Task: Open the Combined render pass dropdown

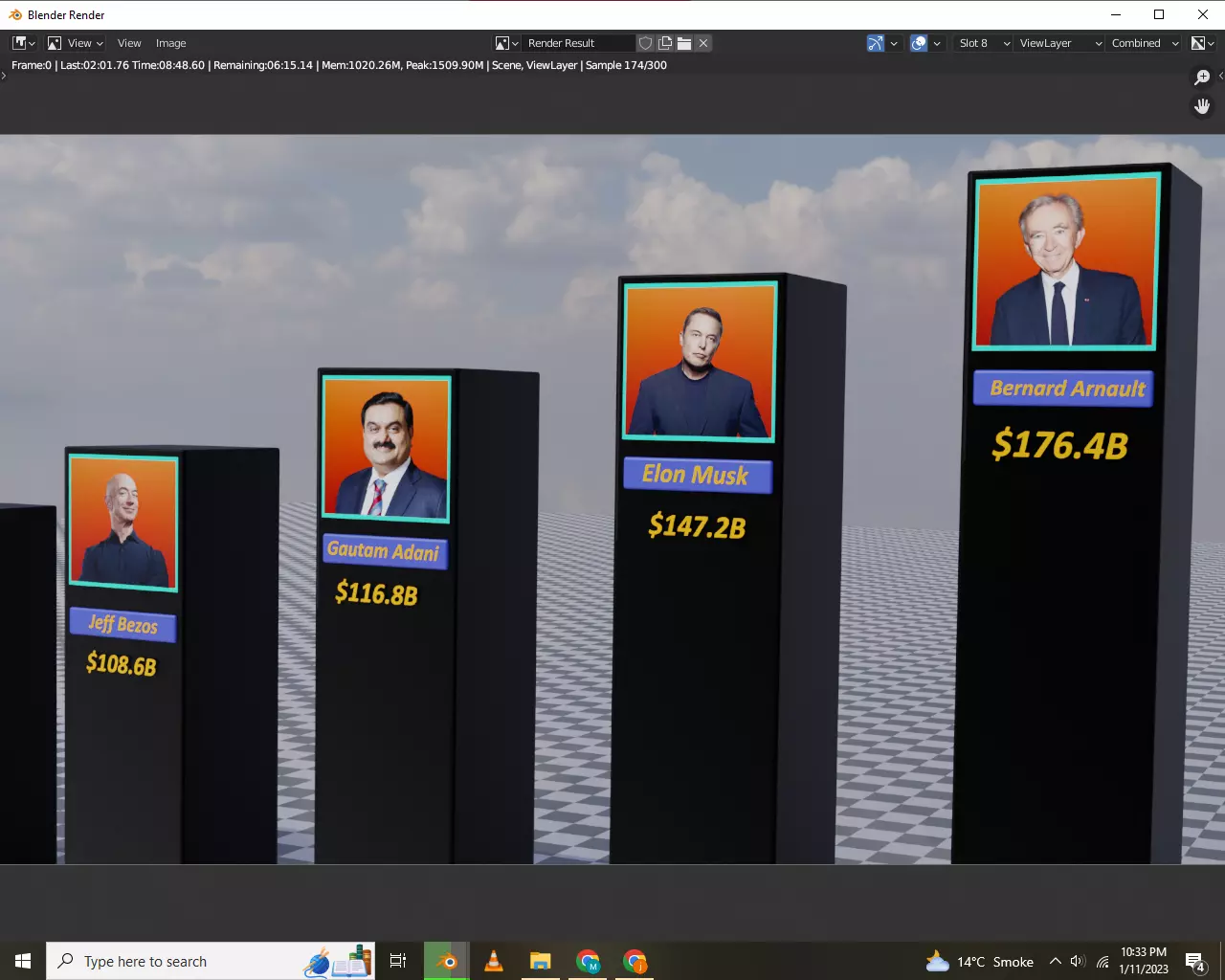Action: coord(1144,43)
